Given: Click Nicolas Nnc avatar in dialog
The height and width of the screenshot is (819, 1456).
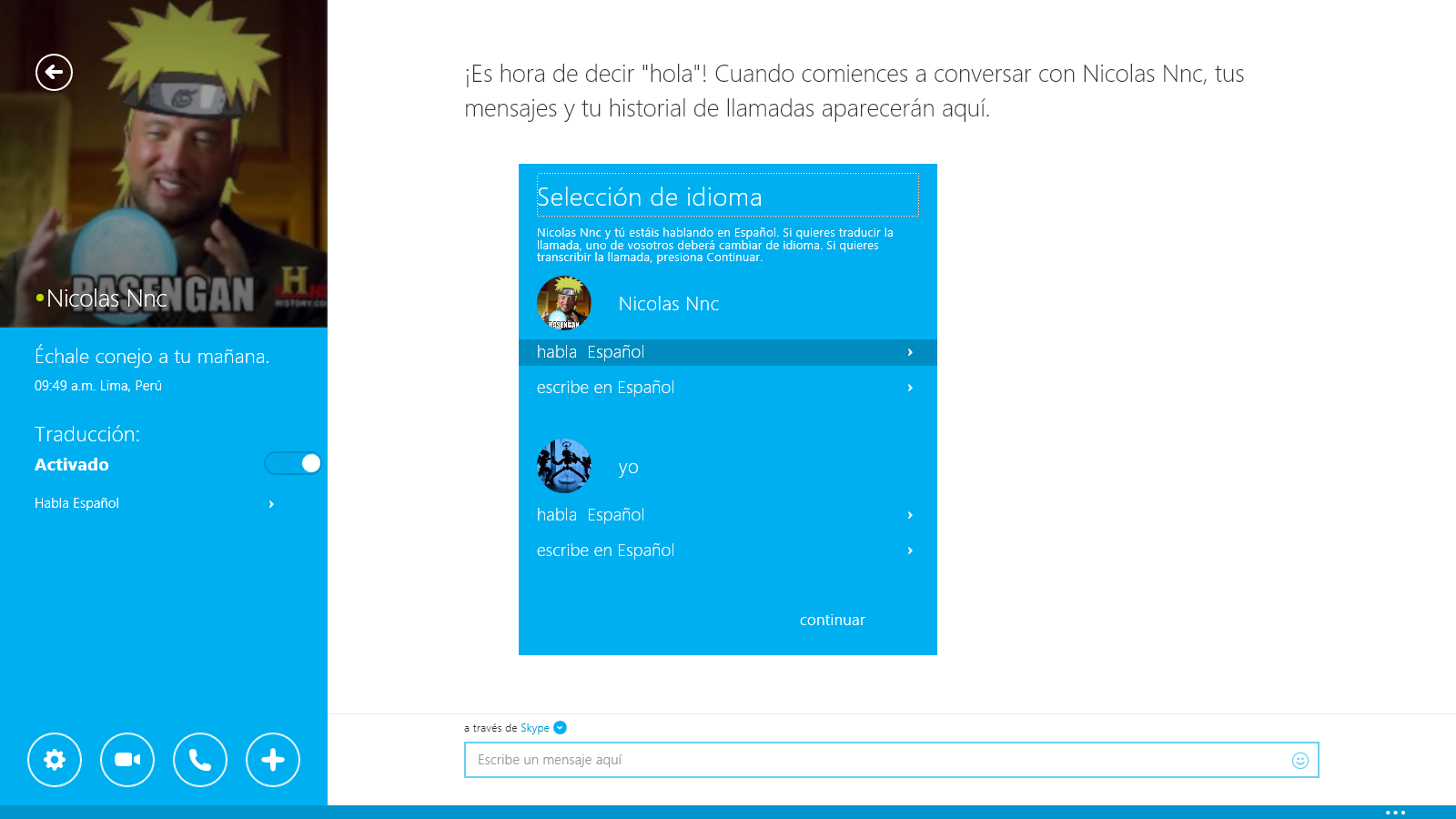Looking at the screenshot, I should click(564, 303).
